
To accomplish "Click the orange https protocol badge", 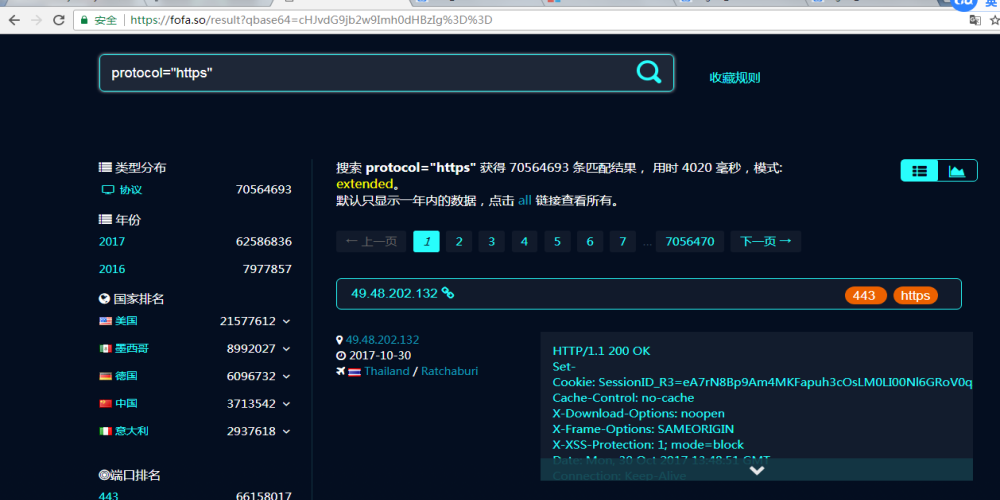I will pos(915,295).
